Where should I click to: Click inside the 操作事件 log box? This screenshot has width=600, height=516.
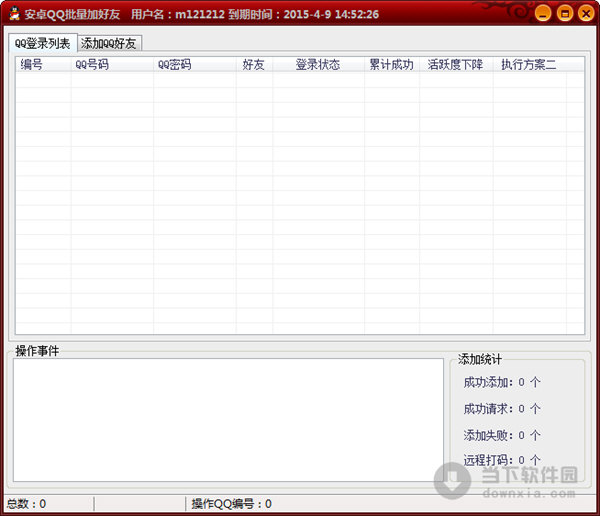coord(228,420)
